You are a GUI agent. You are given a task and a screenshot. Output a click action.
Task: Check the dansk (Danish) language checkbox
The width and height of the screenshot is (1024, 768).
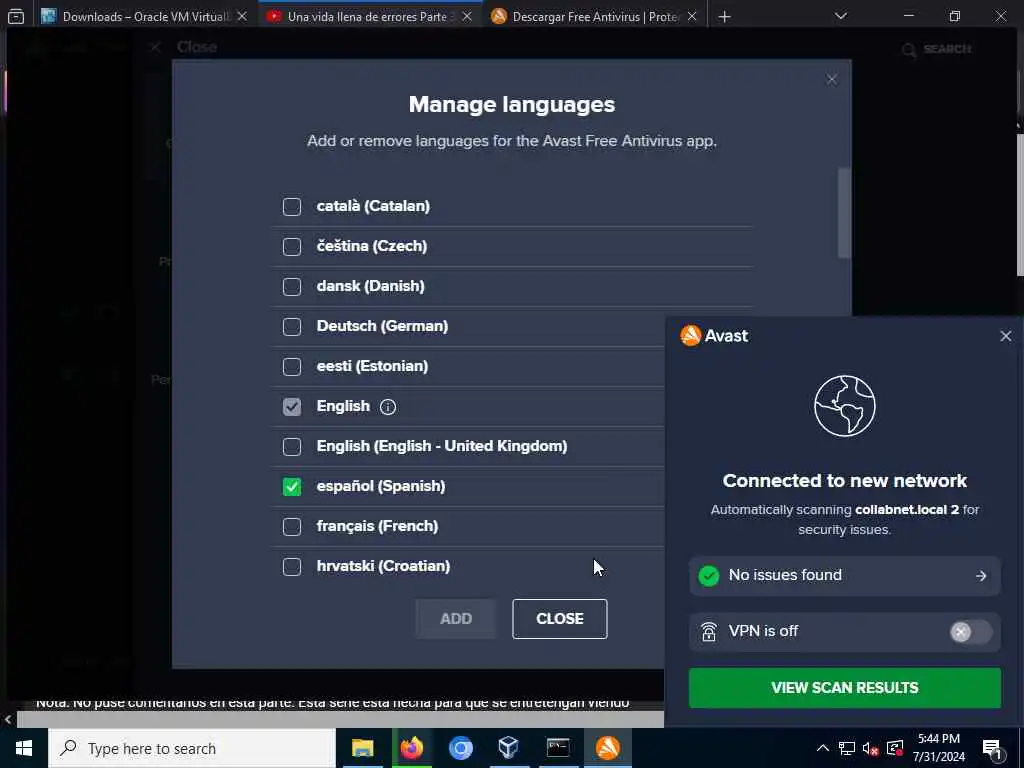[x=292, y=286]
